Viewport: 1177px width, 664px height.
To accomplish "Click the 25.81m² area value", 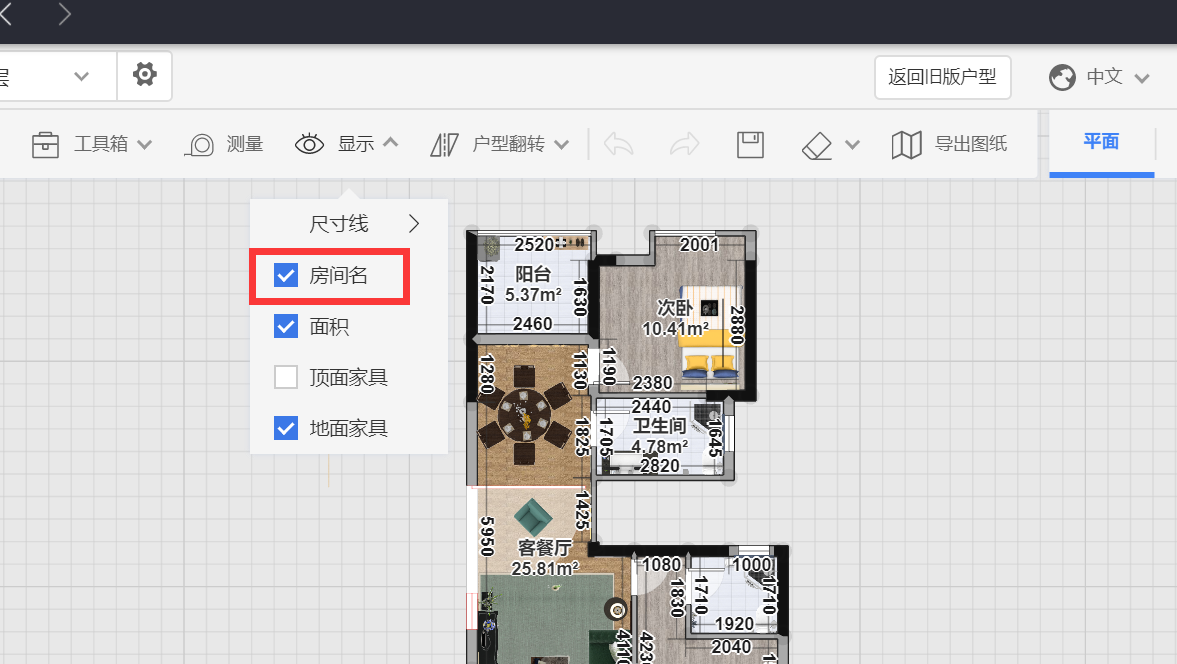I will point(545,569).
